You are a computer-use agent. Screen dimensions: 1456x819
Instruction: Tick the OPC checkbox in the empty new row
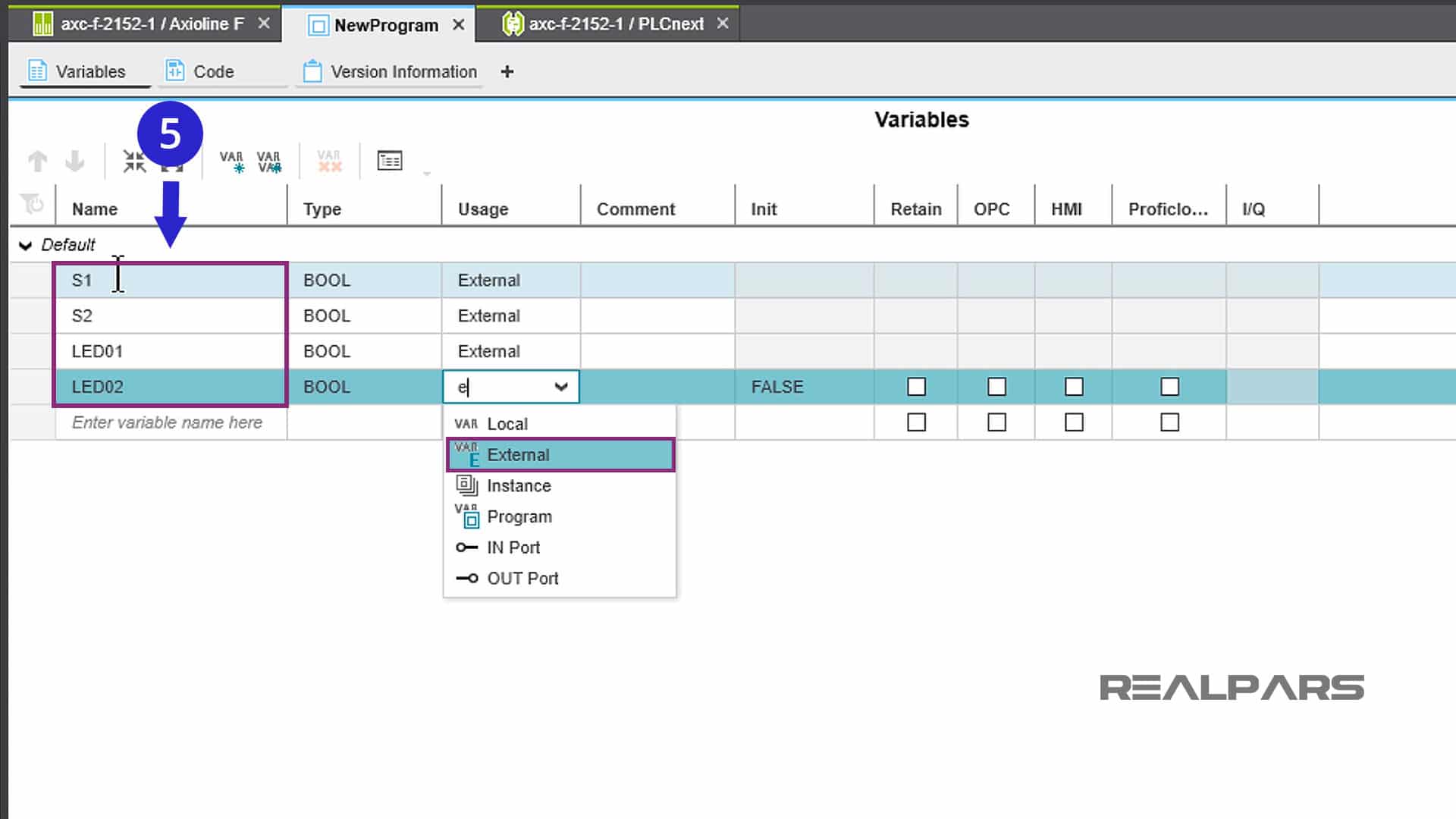point(996,422)
